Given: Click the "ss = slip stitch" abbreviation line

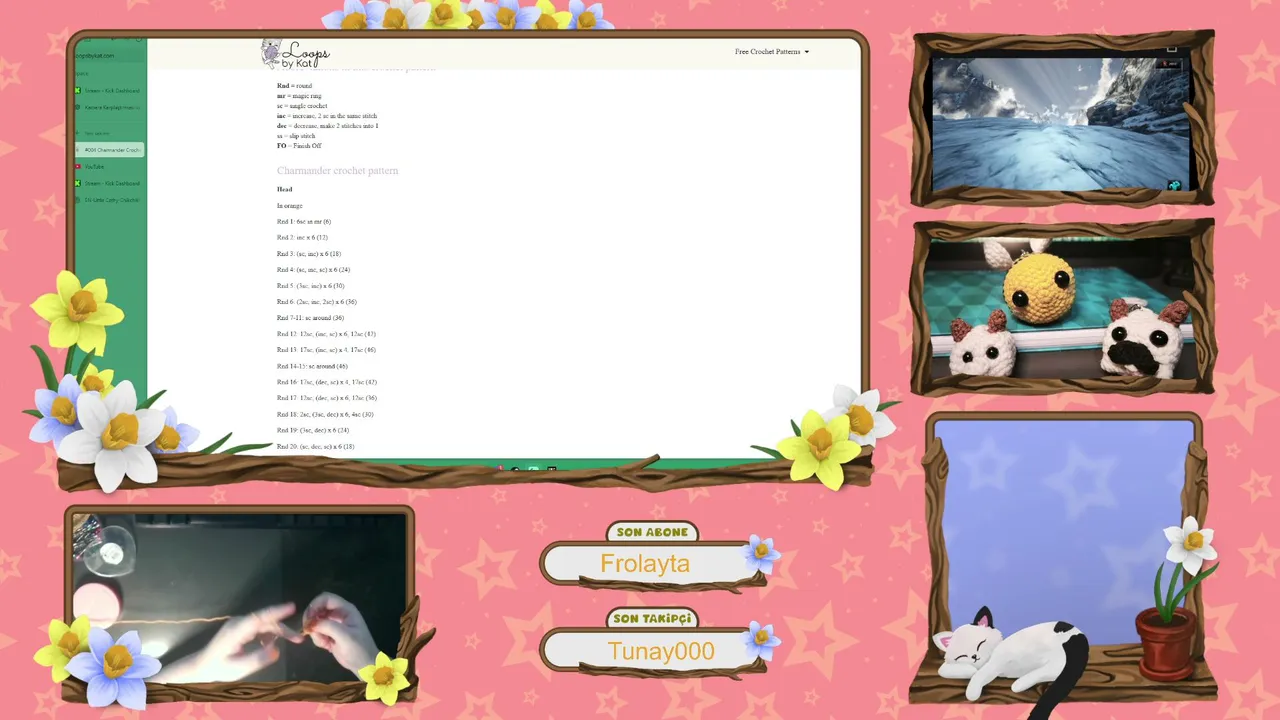Looking at the screenshot, I should (x=296, y=136).
